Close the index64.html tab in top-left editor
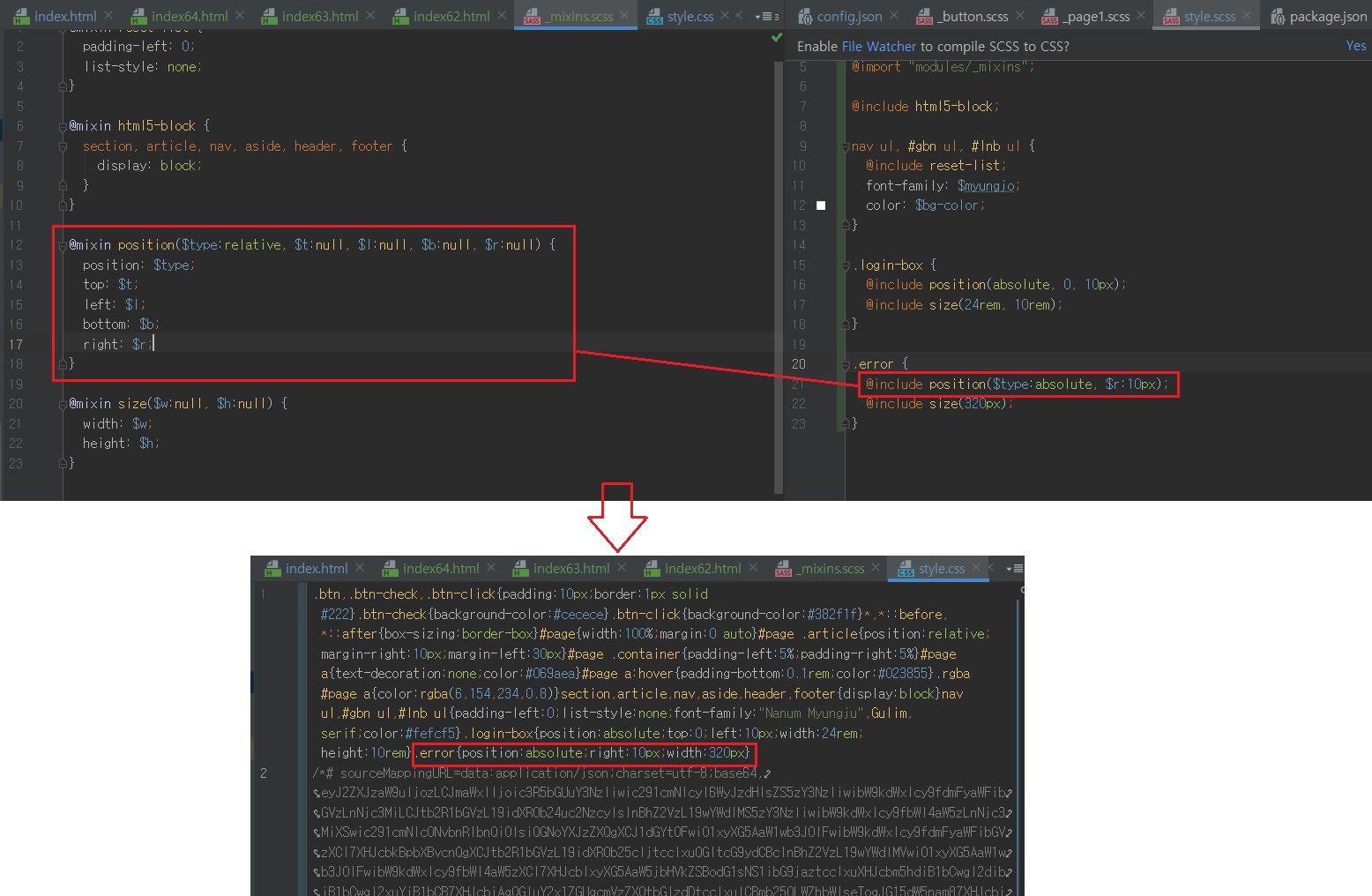 coord(238,16)
